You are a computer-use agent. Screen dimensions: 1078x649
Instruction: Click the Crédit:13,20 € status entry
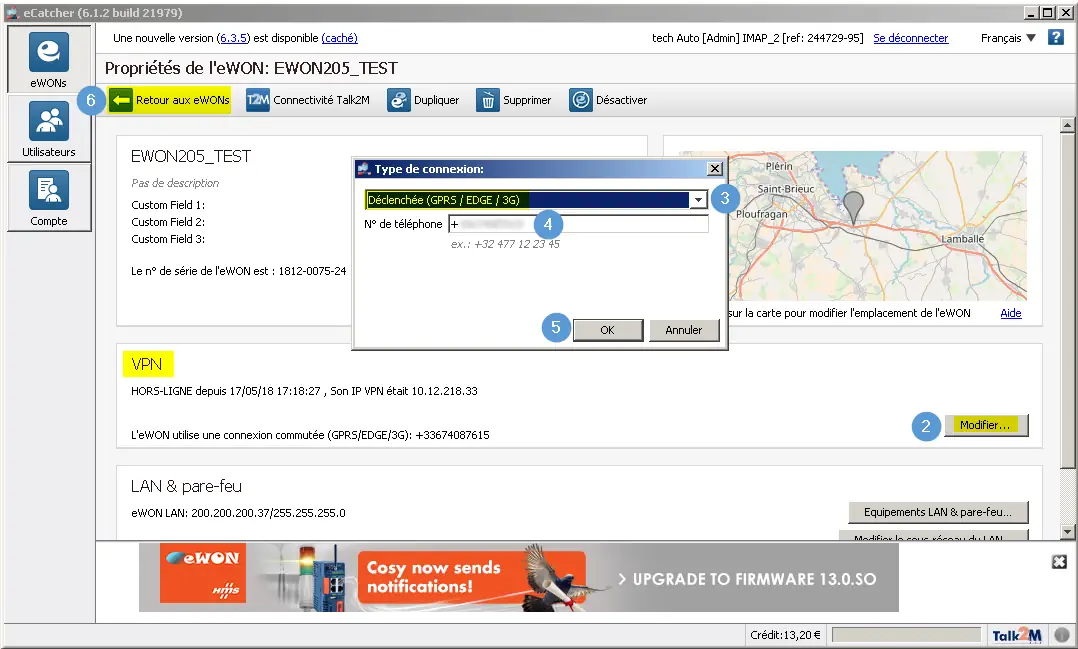click(x=785, y=635)
